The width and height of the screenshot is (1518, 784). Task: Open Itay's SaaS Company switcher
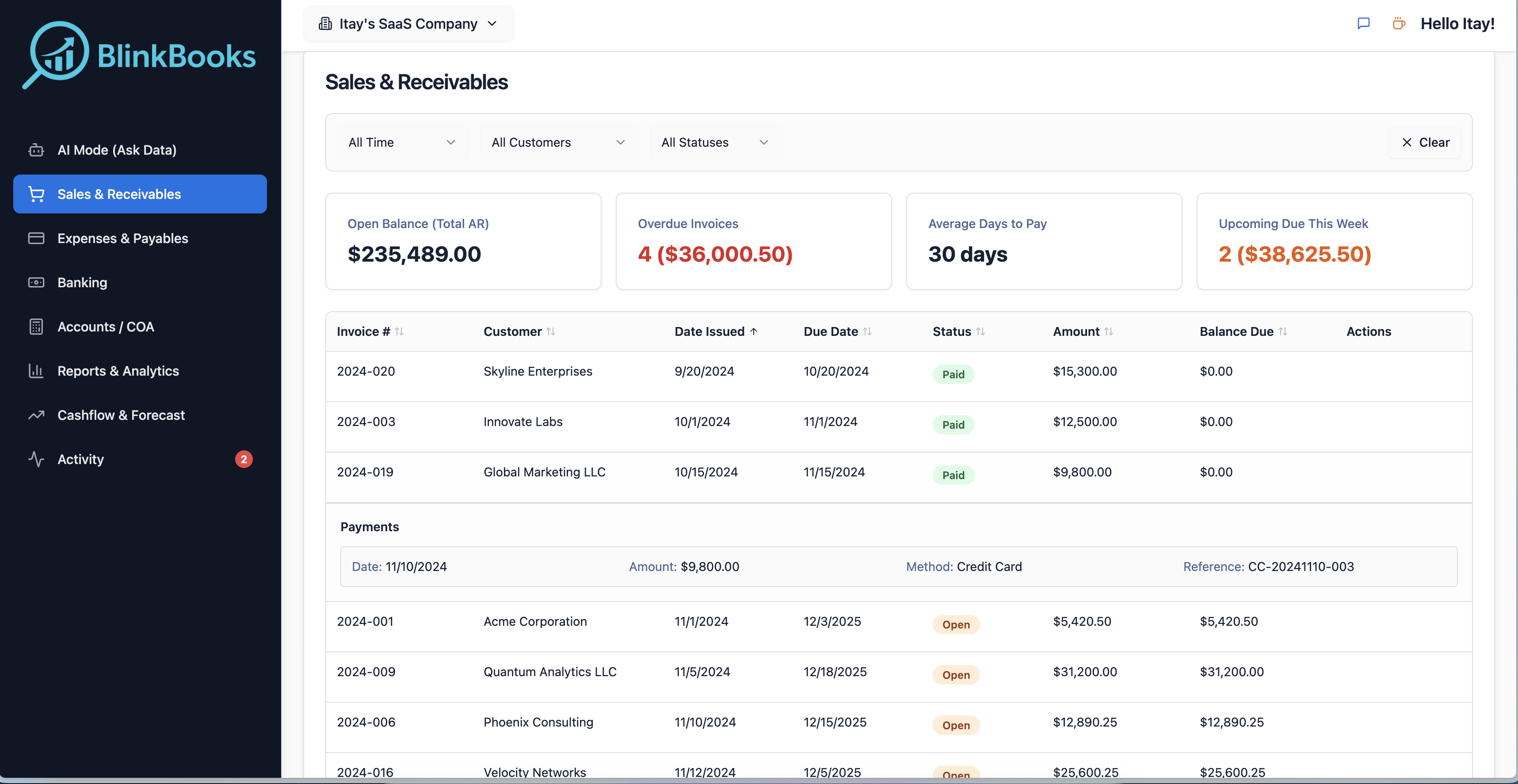408,23
